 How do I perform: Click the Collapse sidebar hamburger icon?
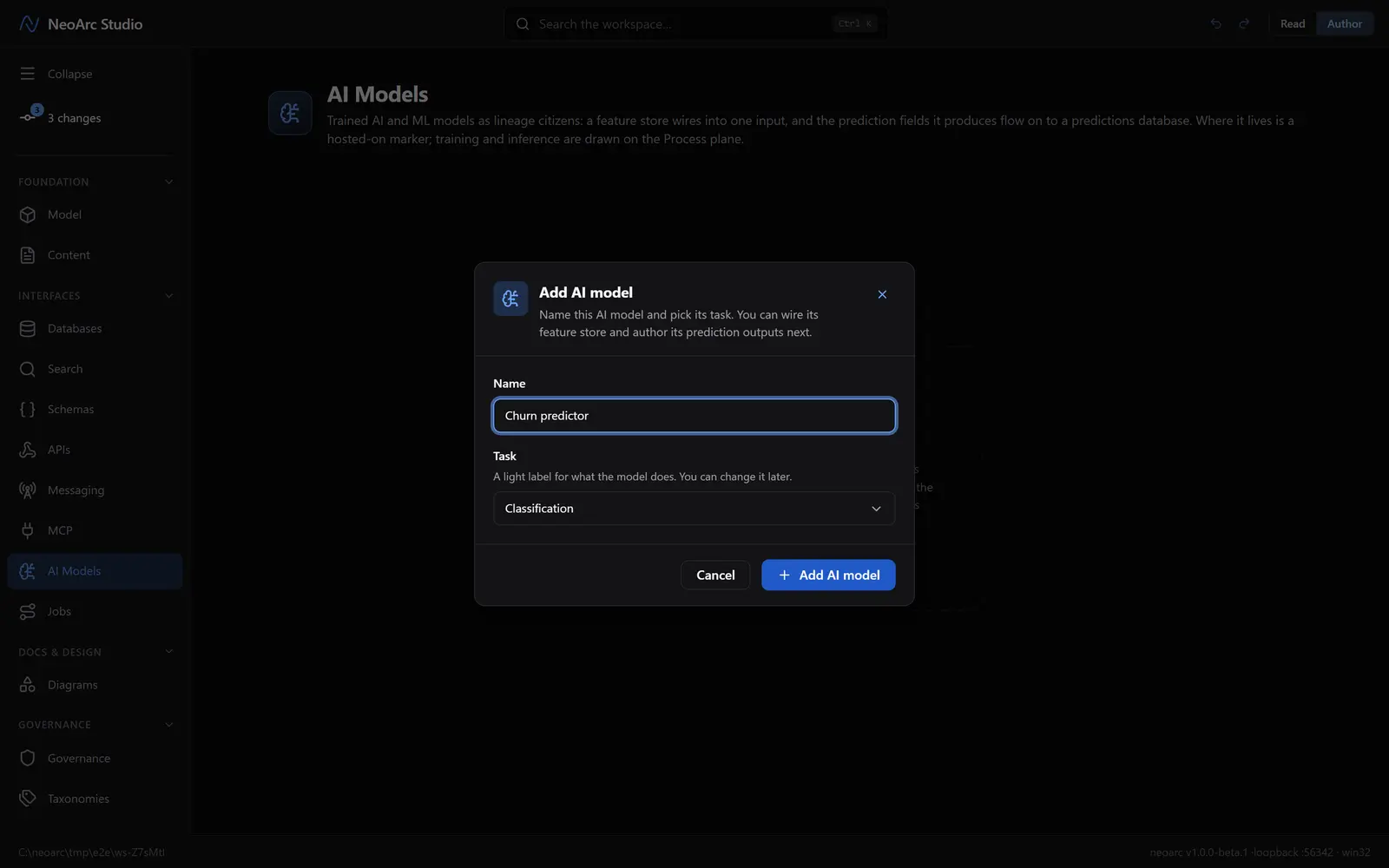28,74
